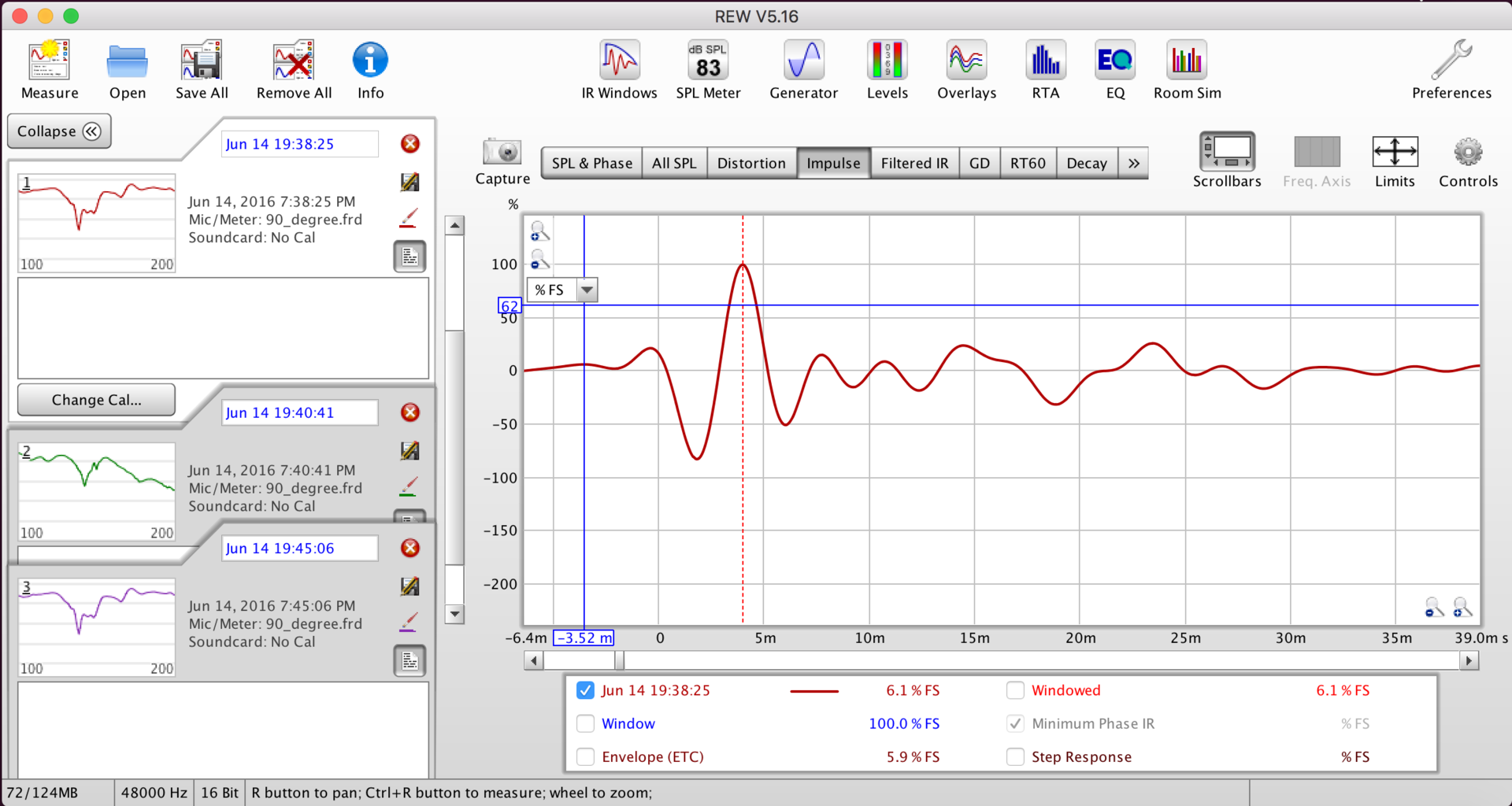This screenshot has width=1512, height=806.
Task: Enable the Step Response checkbox
Action: 1015,756
